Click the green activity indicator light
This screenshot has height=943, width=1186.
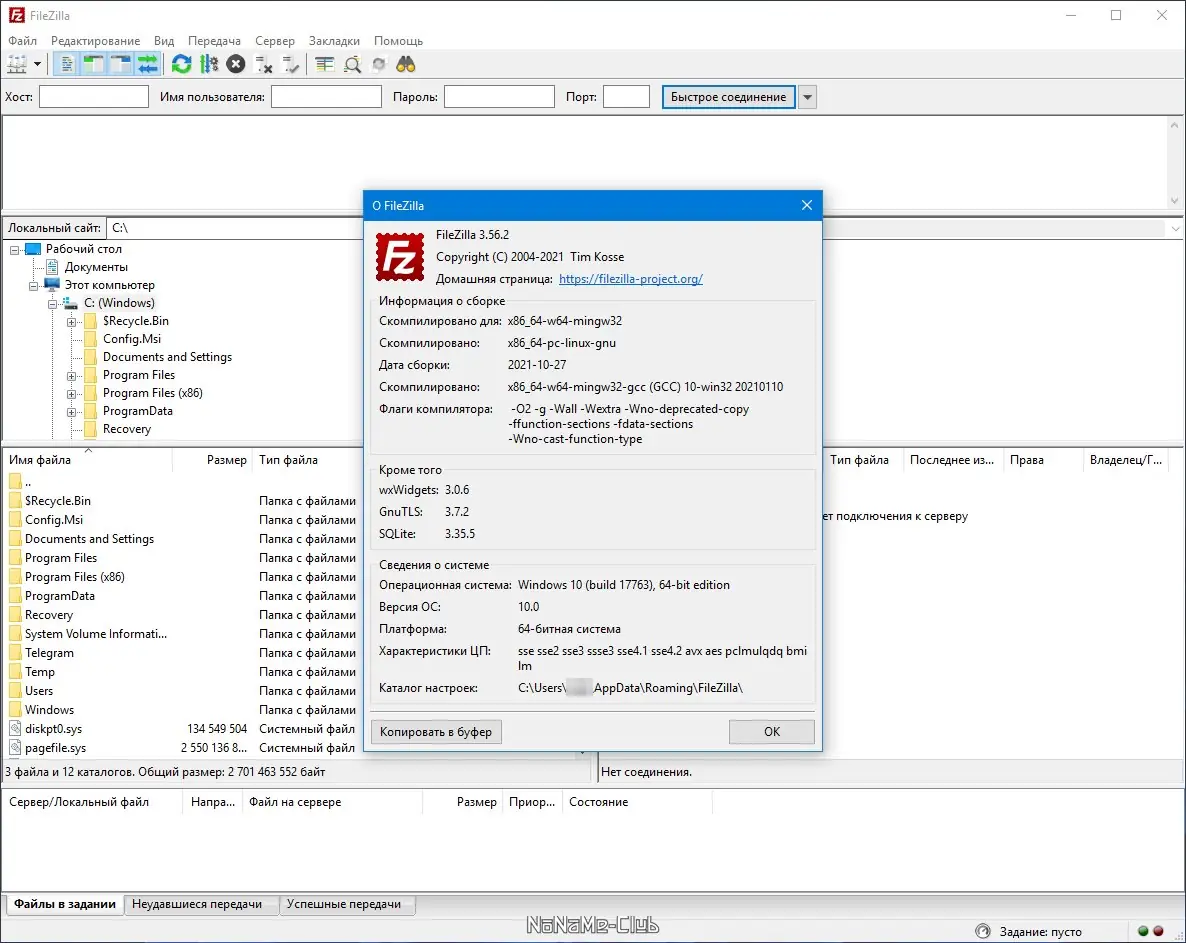point(1143,931)
